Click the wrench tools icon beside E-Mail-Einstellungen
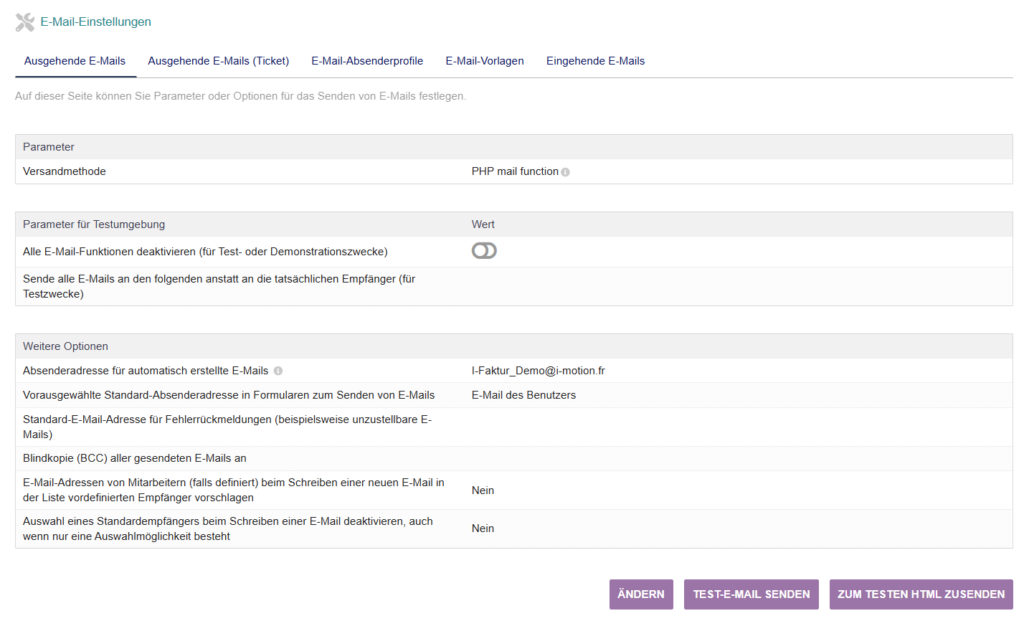This screenshot has width=1024, height=626. pos(25,22)
